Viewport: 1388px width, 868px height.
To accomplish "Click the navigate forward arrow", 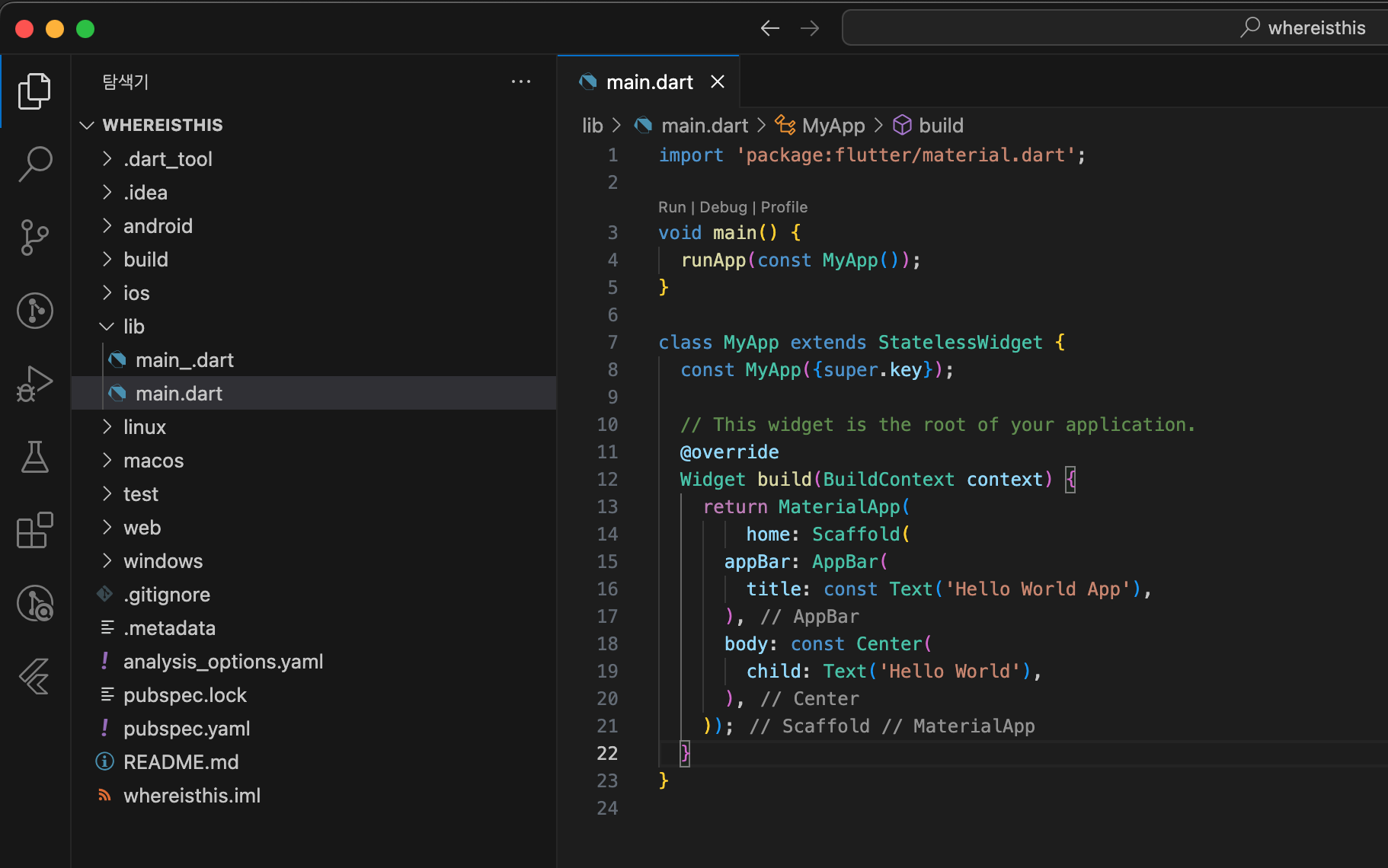I will [810, 28].
